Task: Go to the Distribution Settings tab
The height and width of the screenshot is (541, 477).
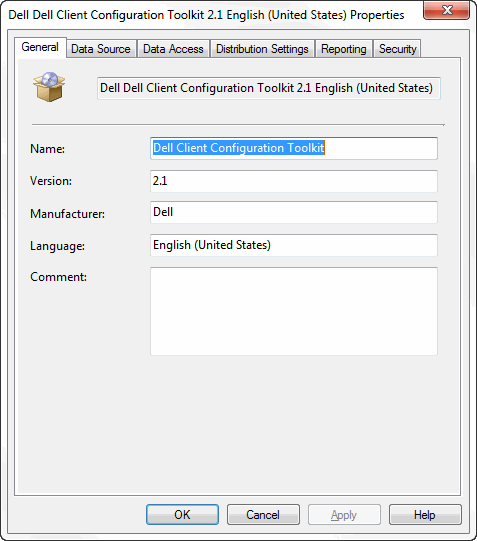Action: click(x=262, y=49)
